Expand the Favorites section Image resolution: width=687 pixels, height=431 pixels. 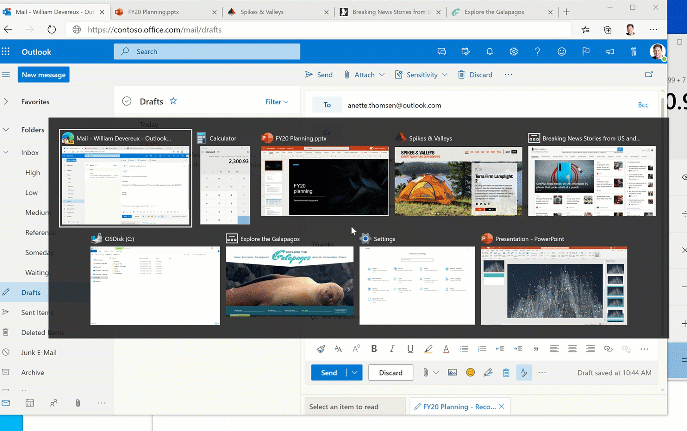6,102
